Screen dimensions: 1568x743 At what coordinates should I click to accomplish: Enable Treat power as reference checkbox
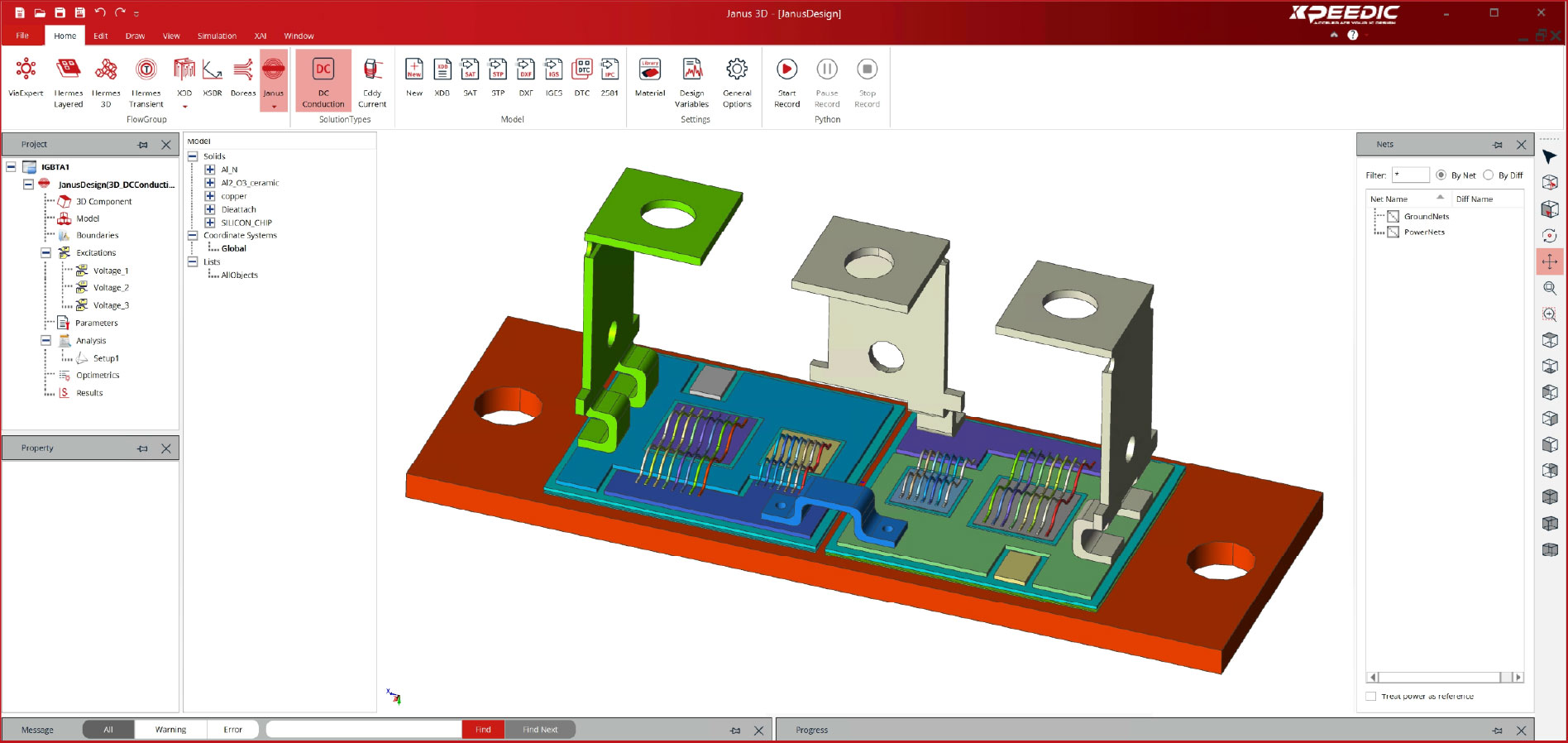click(x=1371, y=697)
